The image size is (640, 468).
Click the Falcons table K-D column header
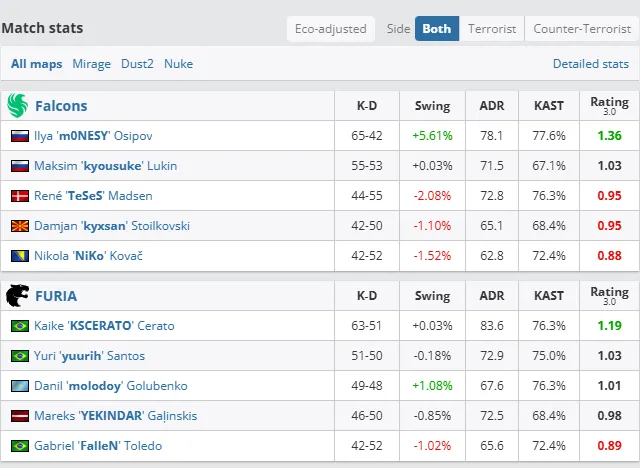pyautogui.click(x=367, y=106)
